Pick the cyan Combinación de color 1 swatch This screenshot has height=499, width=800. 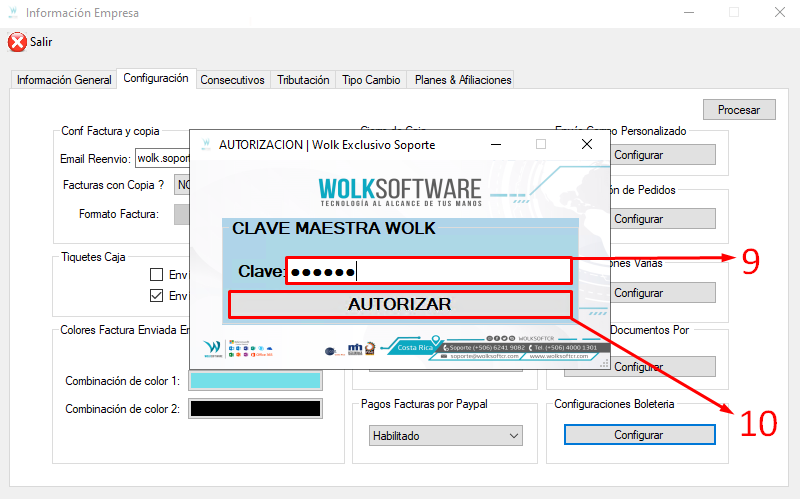click(x=255, y=381)
